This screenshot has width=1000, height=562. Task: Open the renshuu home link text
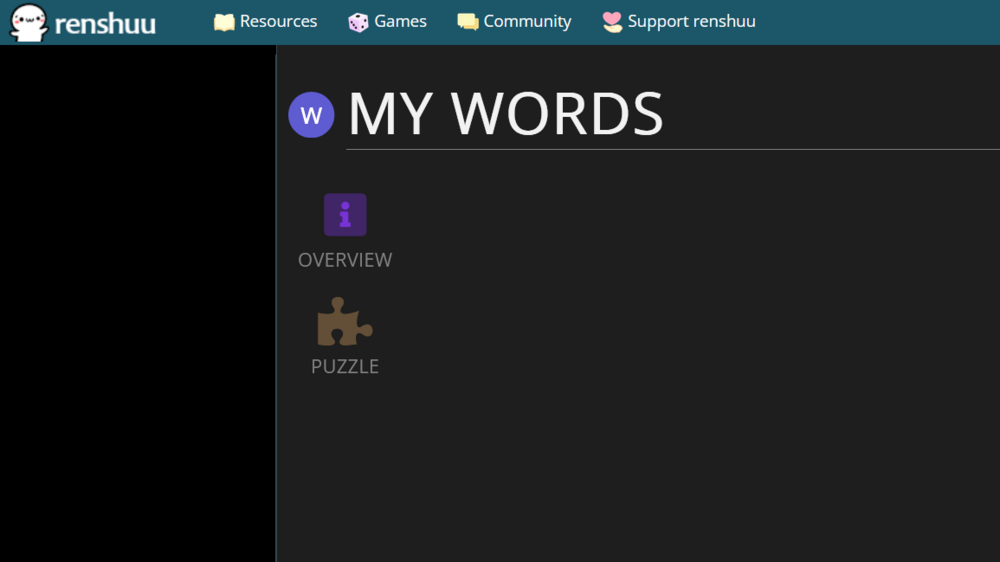click(x=105, y=24)
